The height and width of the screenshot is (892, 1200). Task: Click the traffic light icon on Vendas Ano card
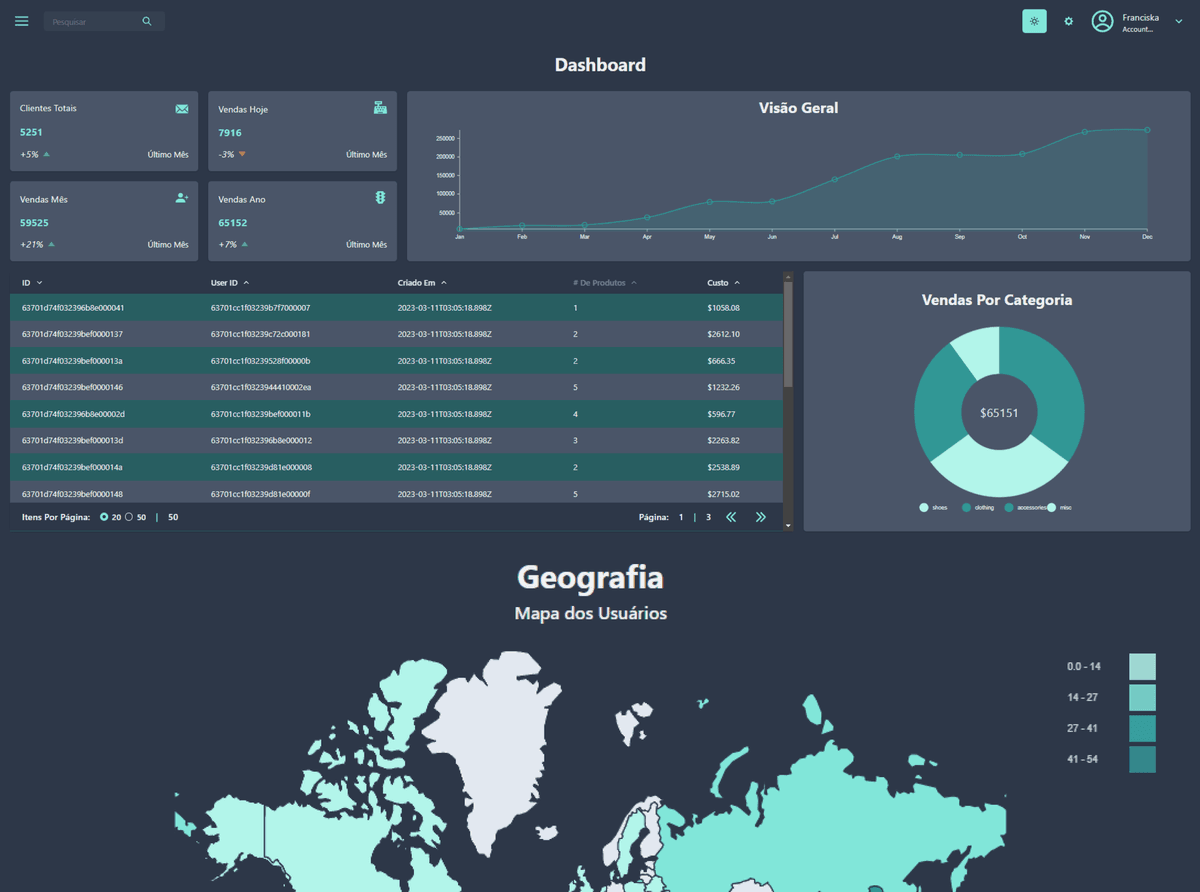(x=380, y=197)
